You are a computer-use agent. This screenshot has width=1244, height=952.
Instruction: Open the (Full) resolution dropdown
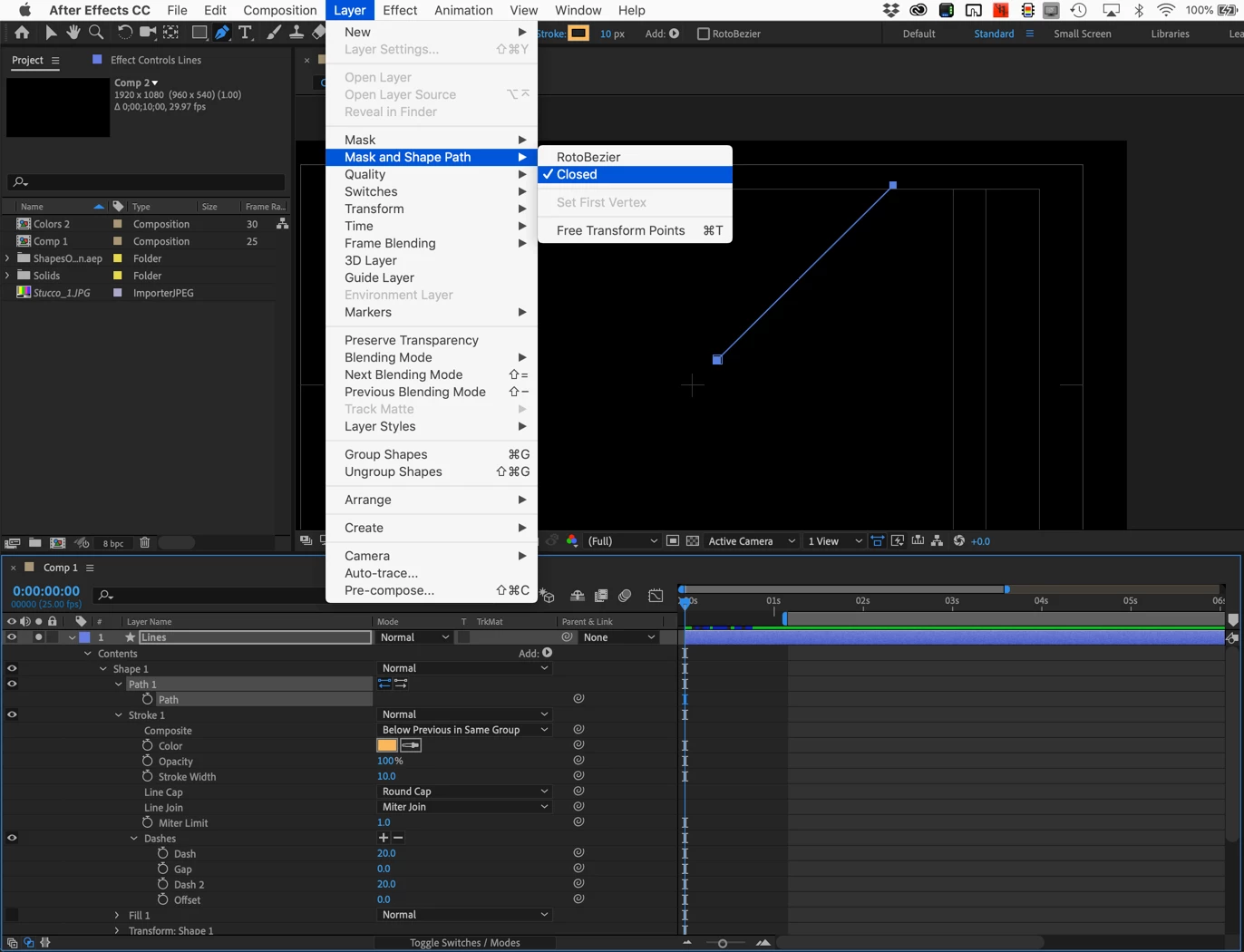click(622, 541)
